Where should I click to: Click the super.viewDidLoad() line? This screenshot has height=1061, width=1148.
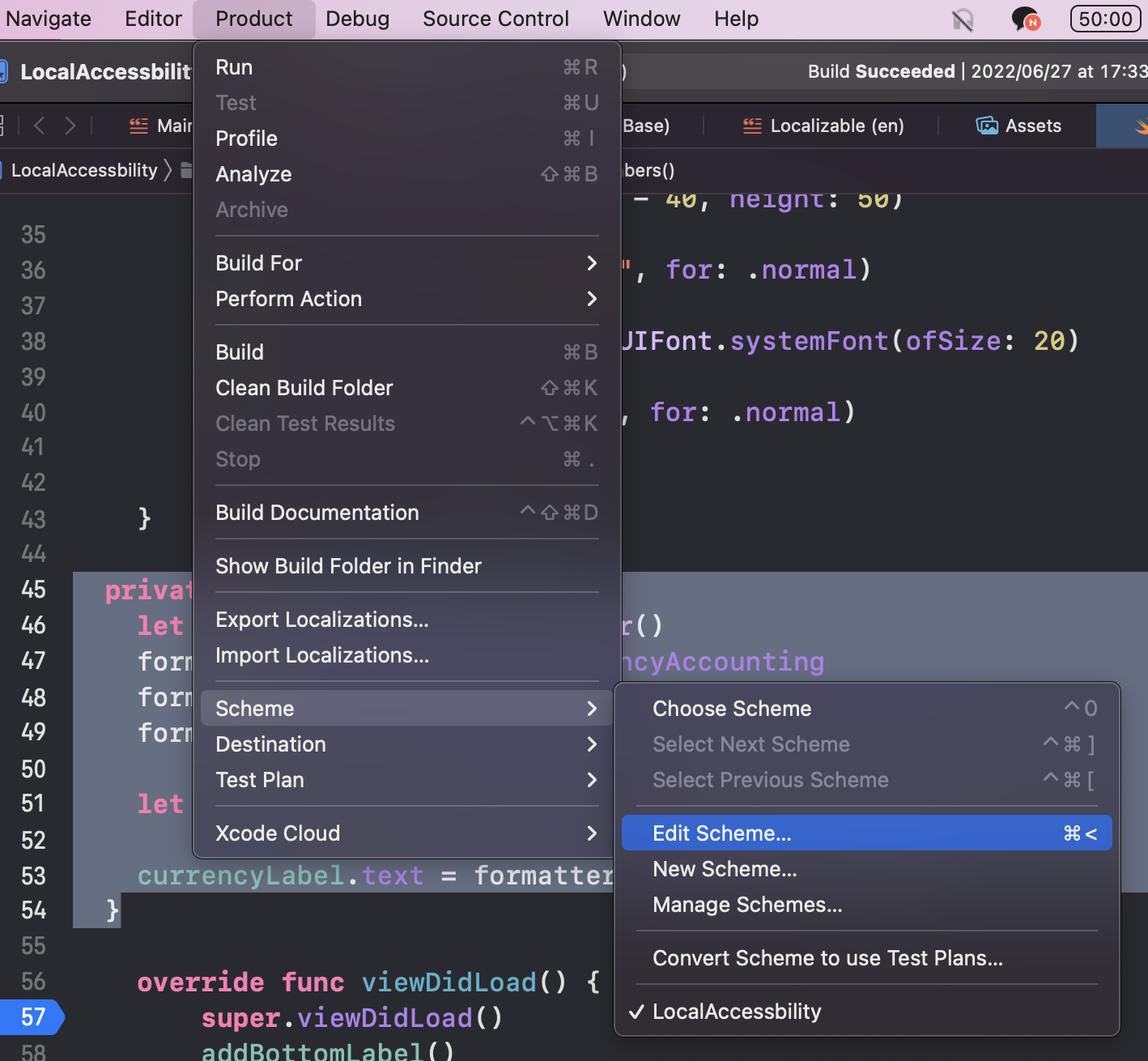point(352,1018)
